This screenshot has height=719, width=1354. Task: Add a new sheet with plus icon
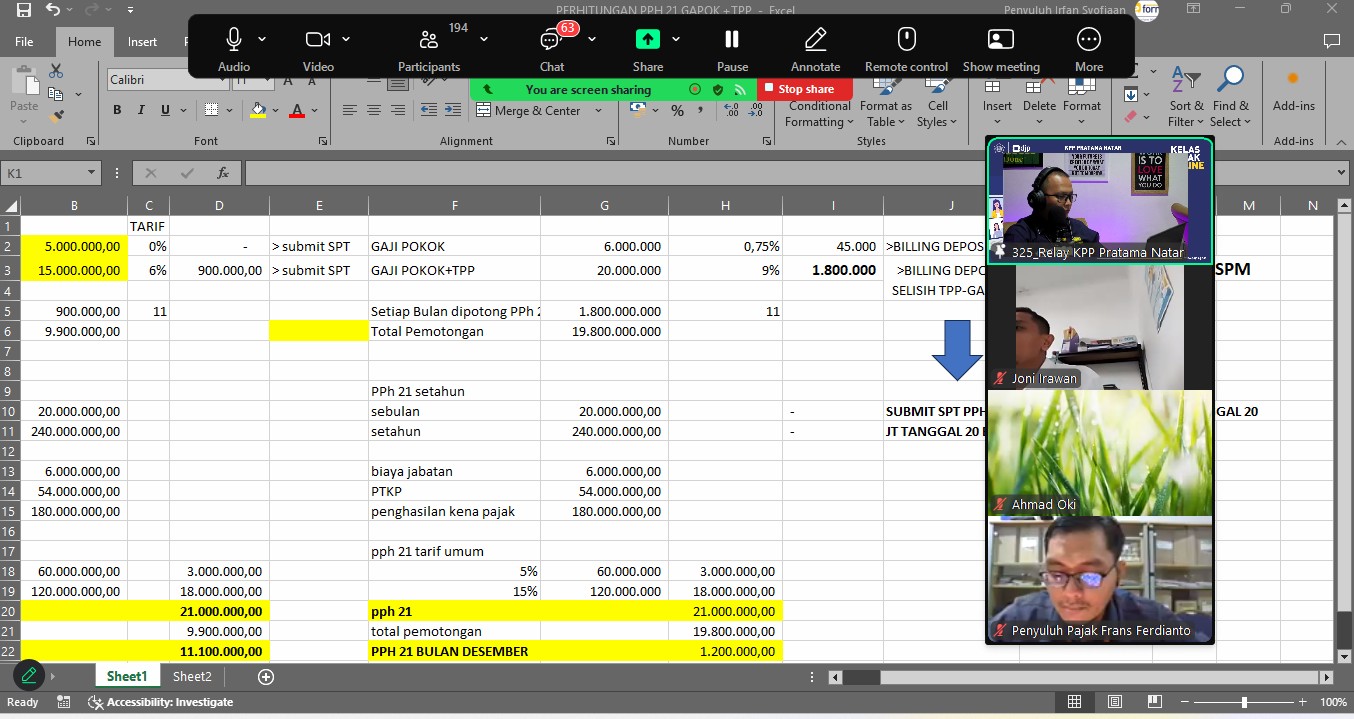(x=266, y=677)
